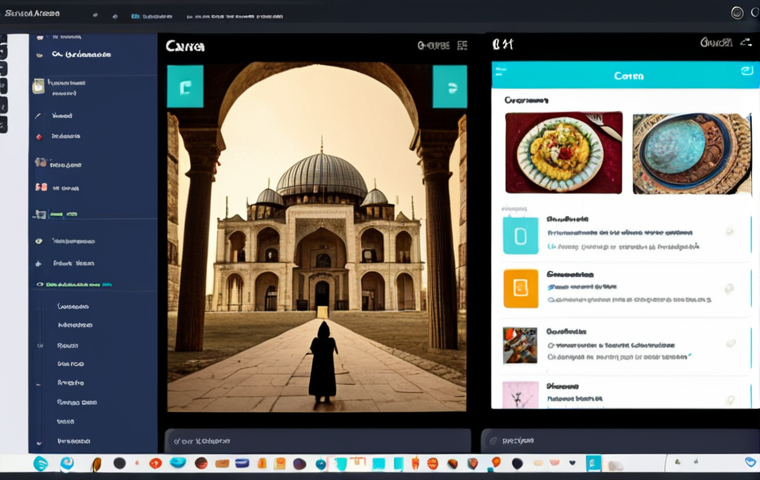Click the blue heart icon in the taskbar's right corner
The image size is (760, 480).
point(750,463)
